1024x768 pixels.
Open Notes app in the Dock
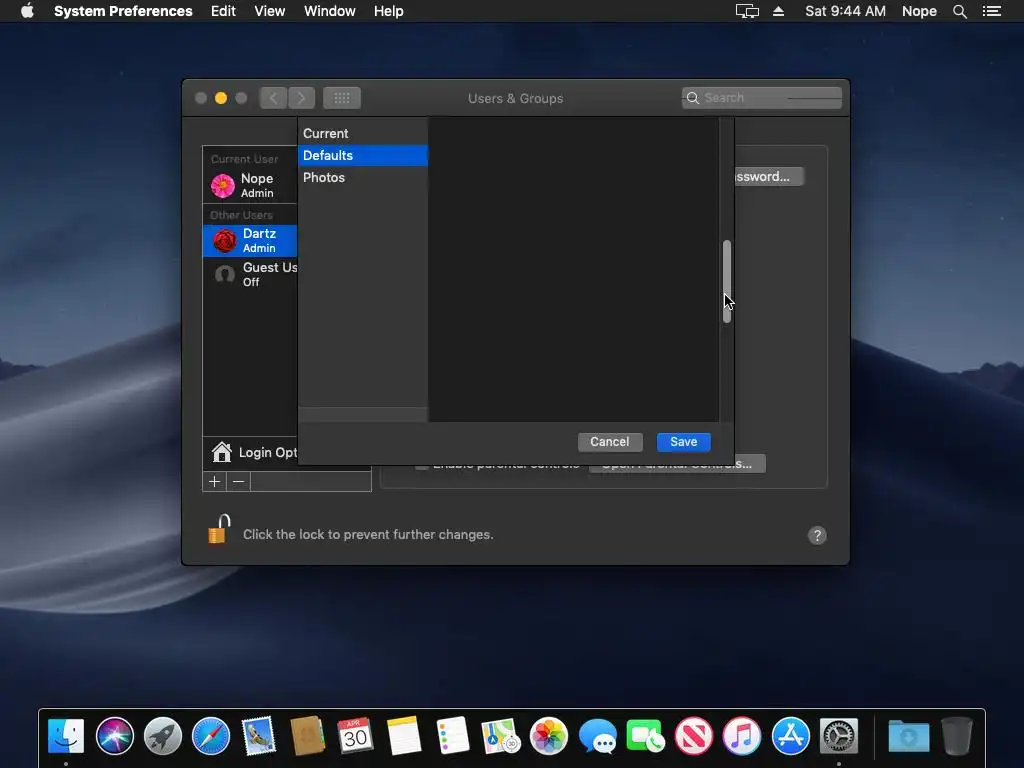click(x=404, y=736)
